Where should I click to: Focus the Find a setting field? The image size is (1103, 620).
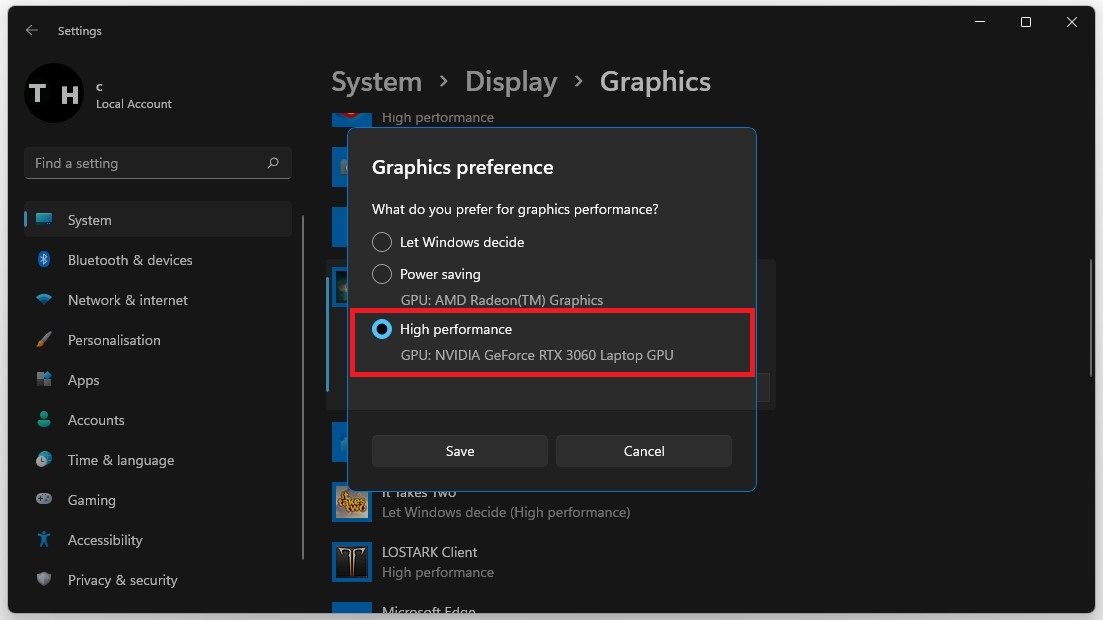tap(158, 163)
